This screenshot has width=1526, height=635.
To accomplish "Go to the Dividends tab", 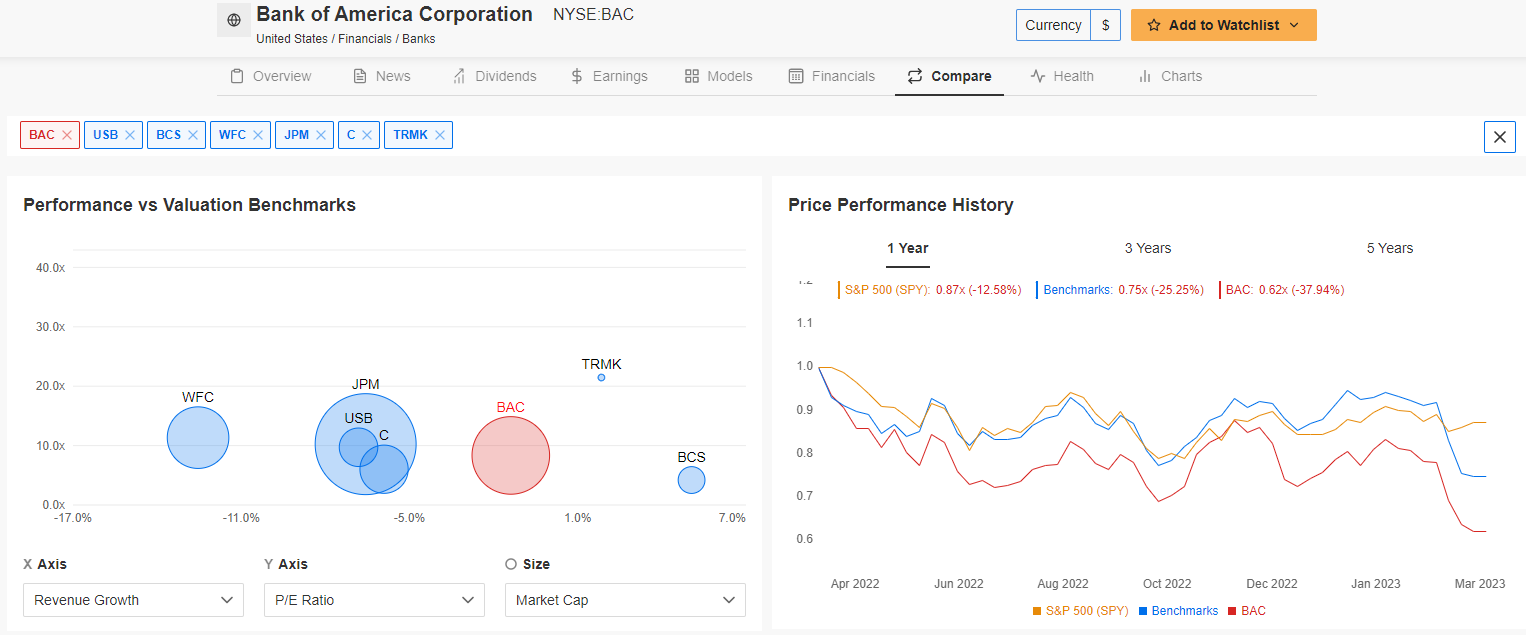I will 494,76.
